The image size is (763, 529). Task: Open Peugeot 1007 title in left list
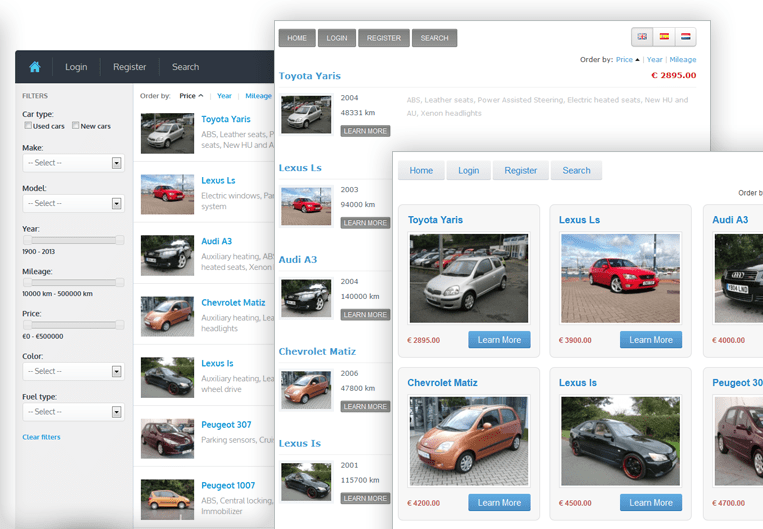point(228,486)
